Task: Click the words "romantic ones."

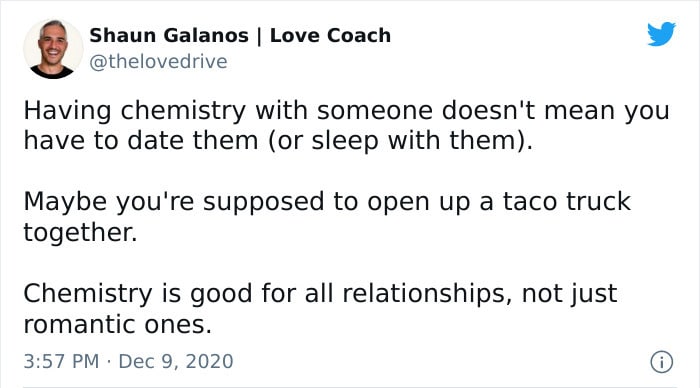Action: (x=117, y=325)
